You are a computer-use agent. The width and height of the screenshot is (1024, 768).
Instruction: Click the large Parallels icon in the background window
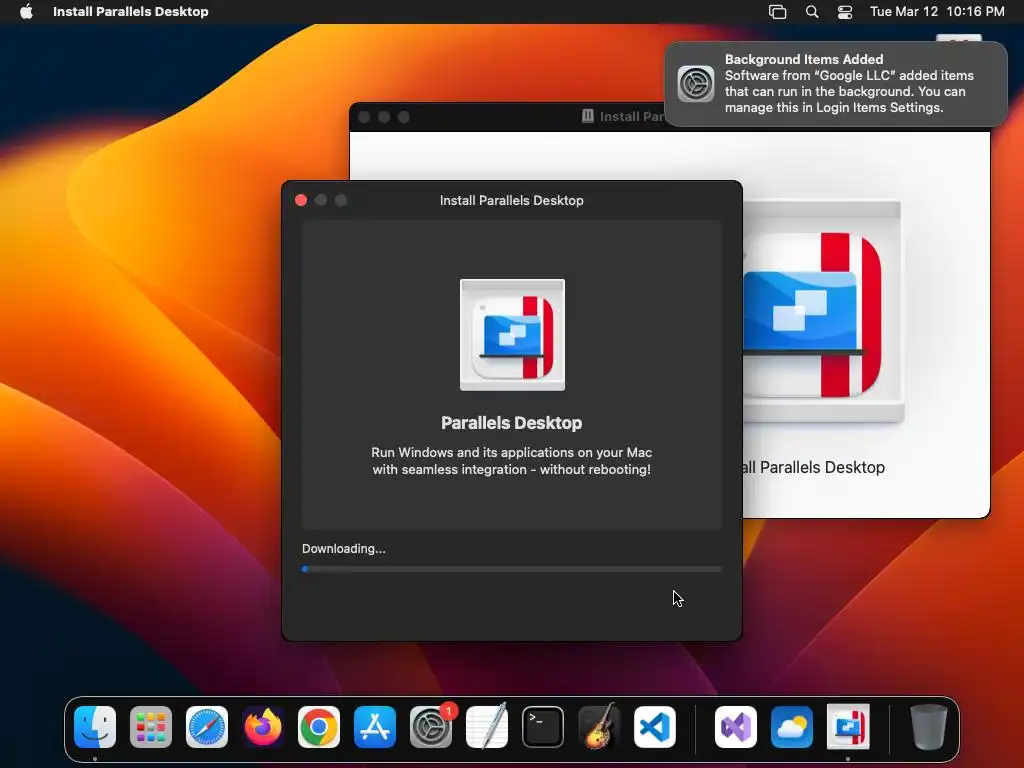[x=822, y=312]
